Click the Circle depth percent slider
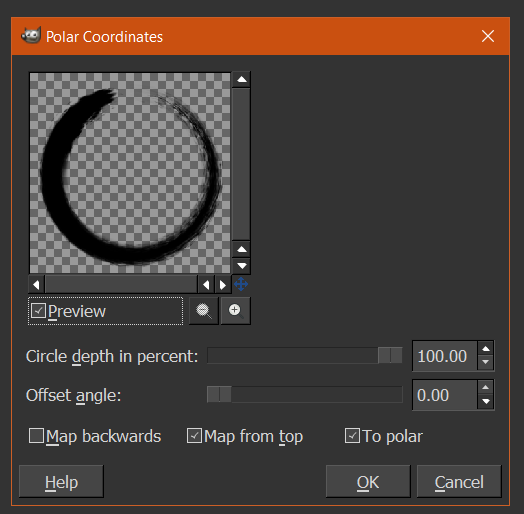Image resolution: width=524 pixels, height=514 pixels. tap(304, 355)
